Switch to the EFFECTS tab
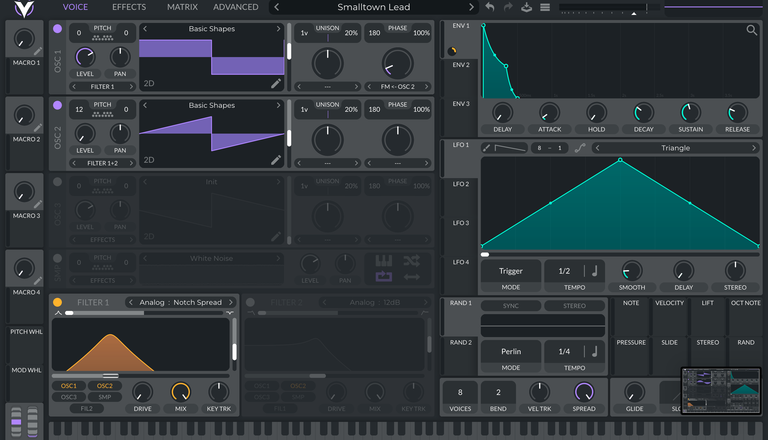The image size is (768, 440). 129,7
